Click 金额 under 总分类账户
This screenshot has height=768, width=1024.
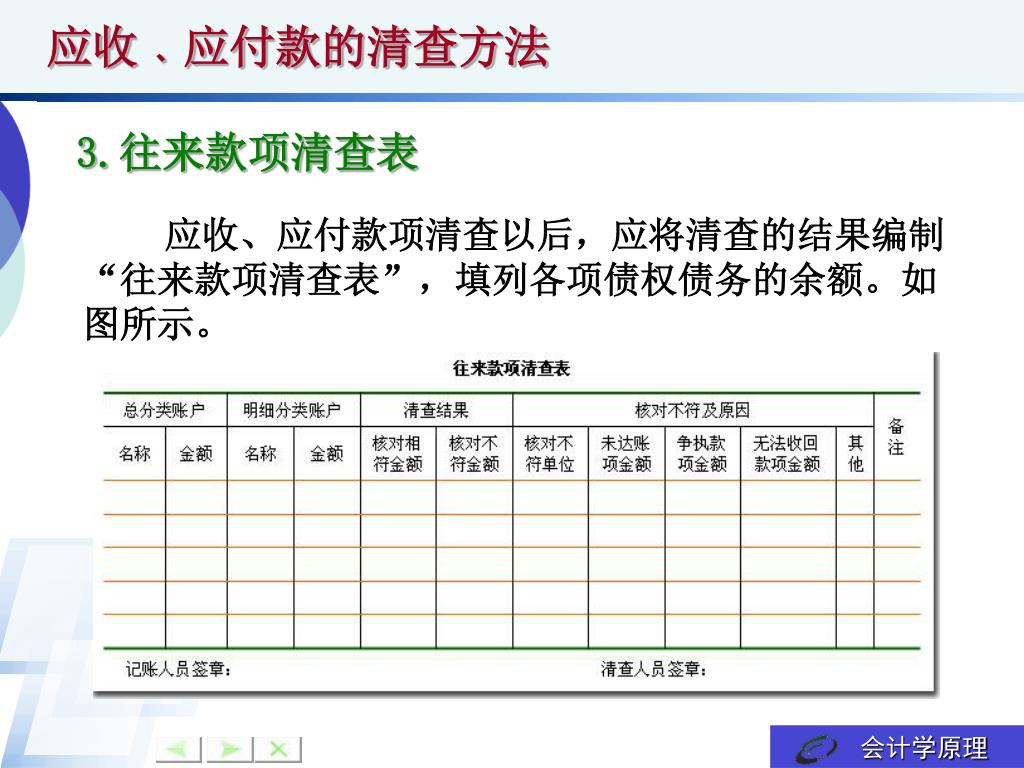196,453
